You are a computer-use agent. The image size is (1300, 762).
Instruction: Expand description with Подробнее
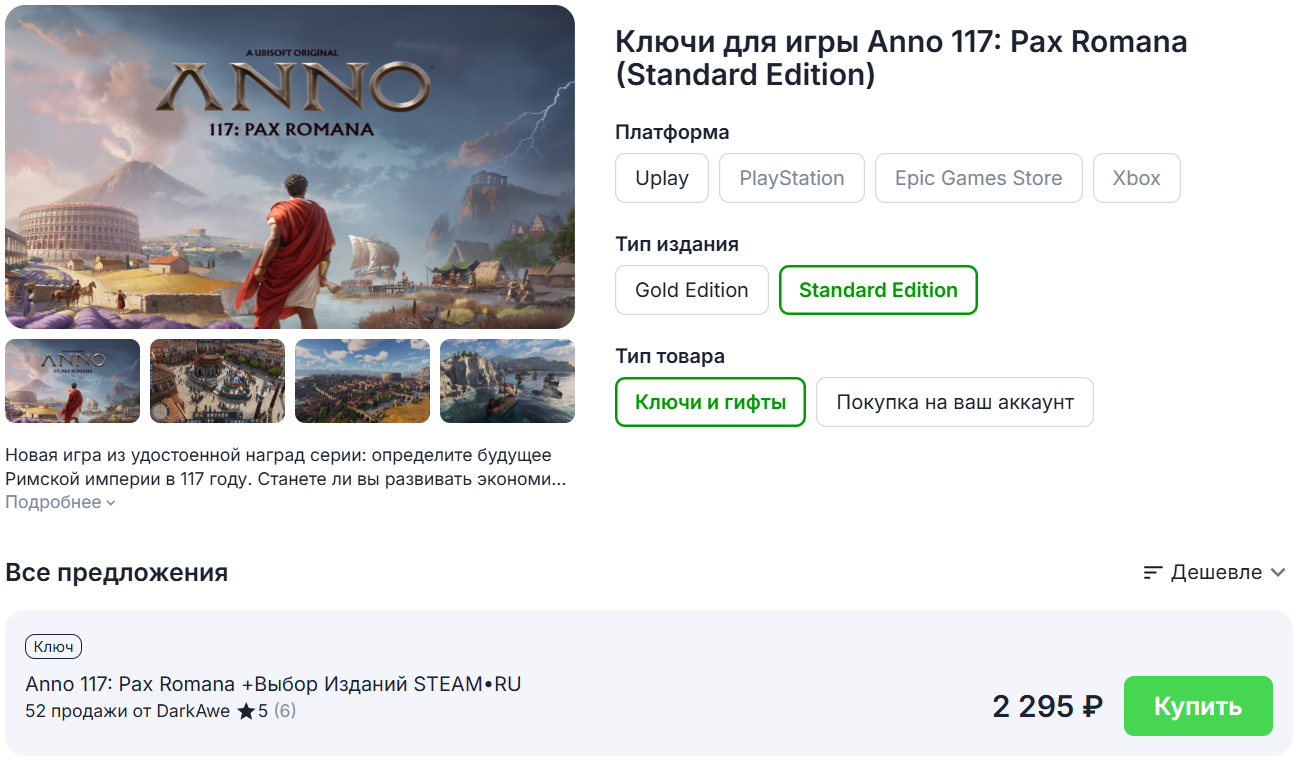click(60, 502)
